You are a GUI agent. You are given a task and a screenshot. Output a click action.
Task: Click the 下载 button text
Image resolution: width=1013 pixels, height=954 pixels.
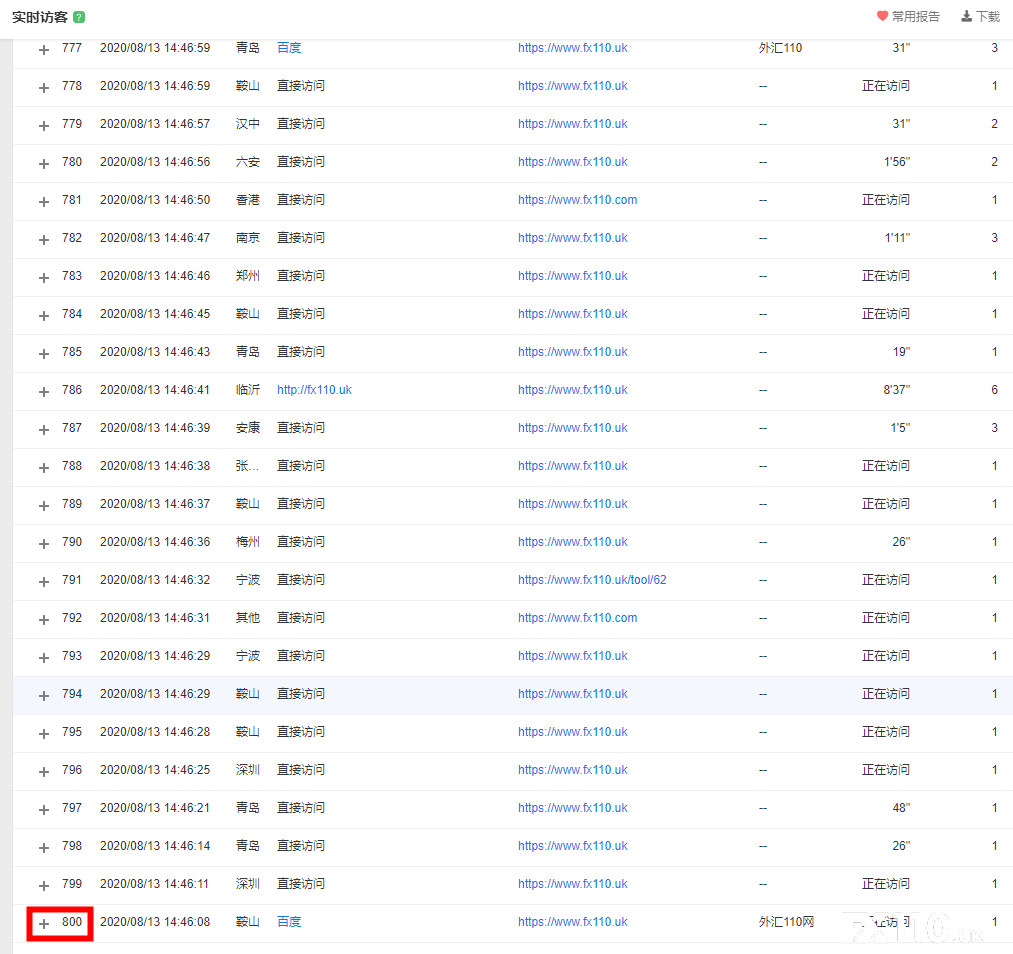tap(988, 17)
